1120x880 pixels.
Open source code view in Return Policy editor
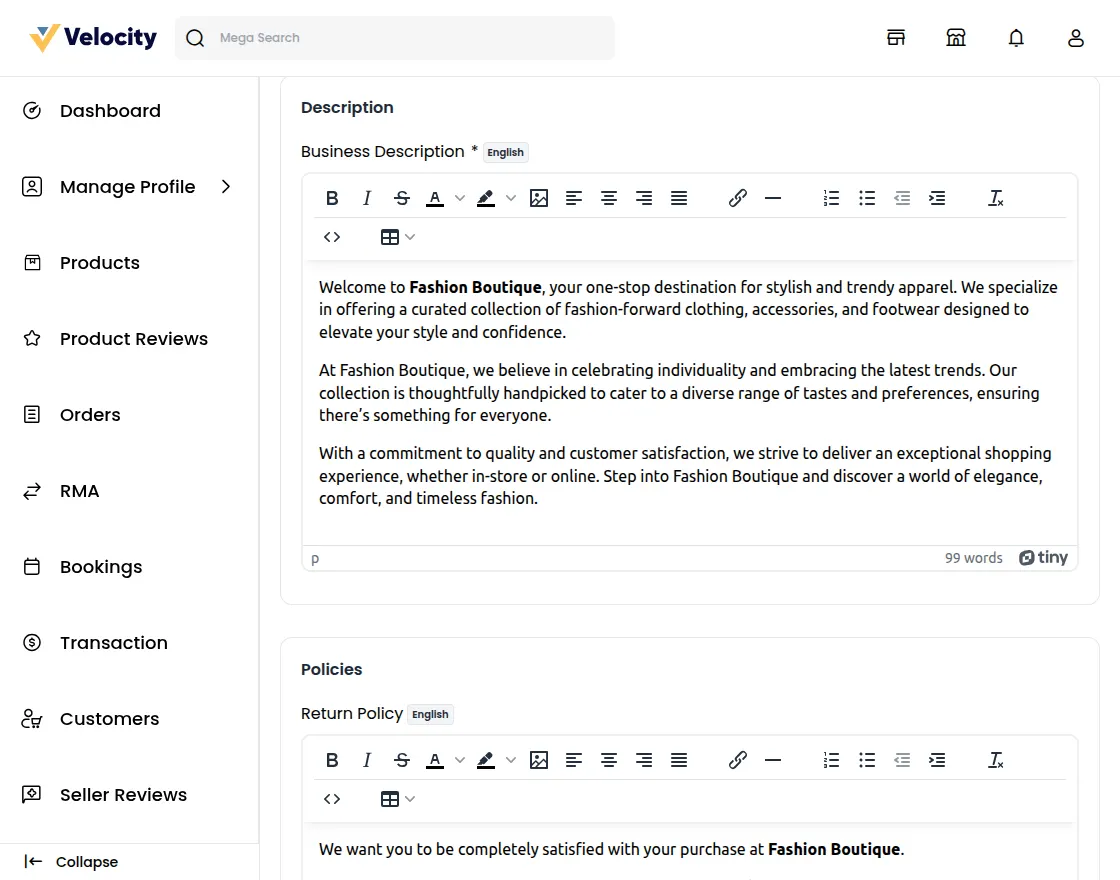[331, 799]
